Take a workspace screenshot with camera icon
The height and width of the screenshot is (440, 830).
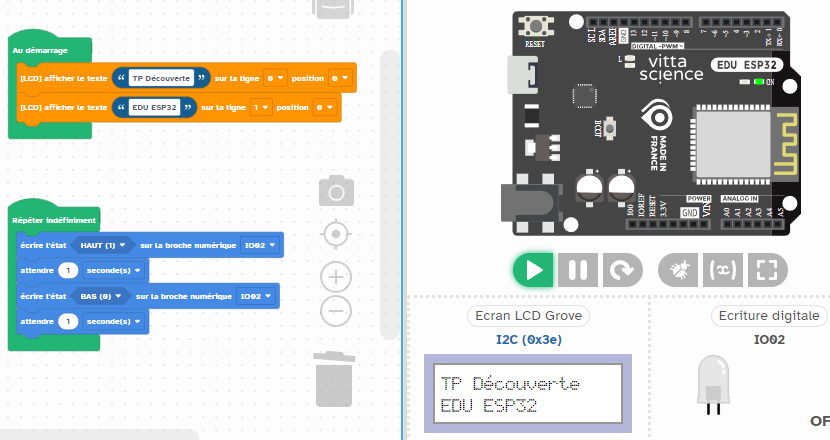point(336,191)
